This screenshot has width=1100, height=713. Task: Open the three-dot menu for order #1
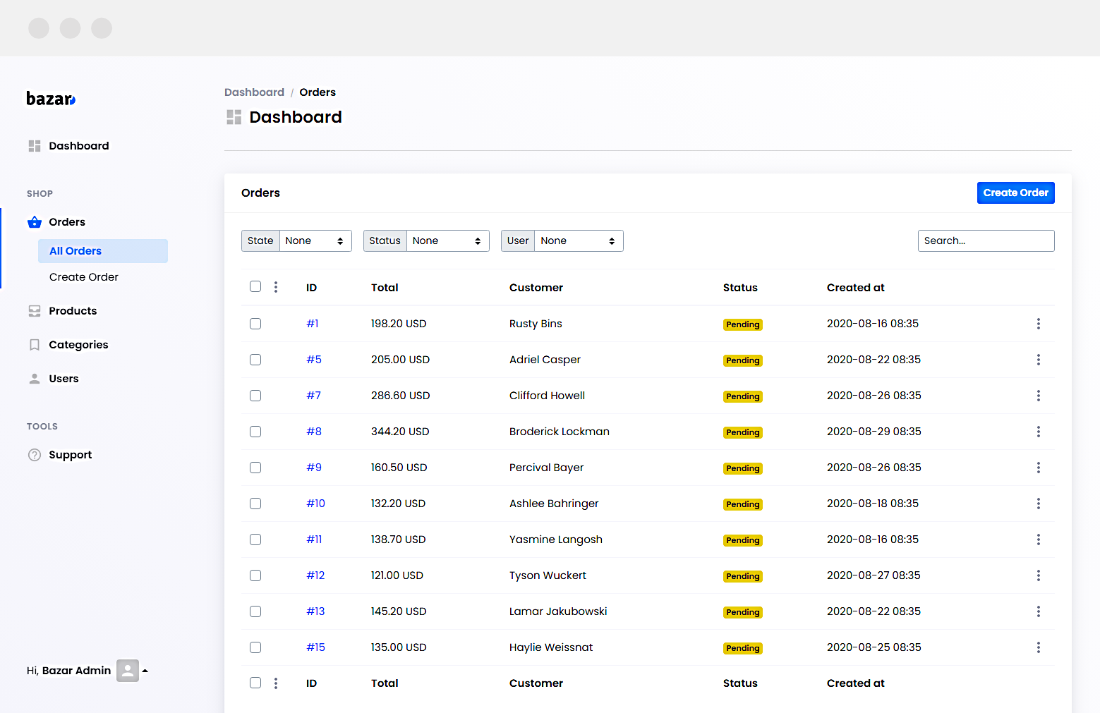1038,324
